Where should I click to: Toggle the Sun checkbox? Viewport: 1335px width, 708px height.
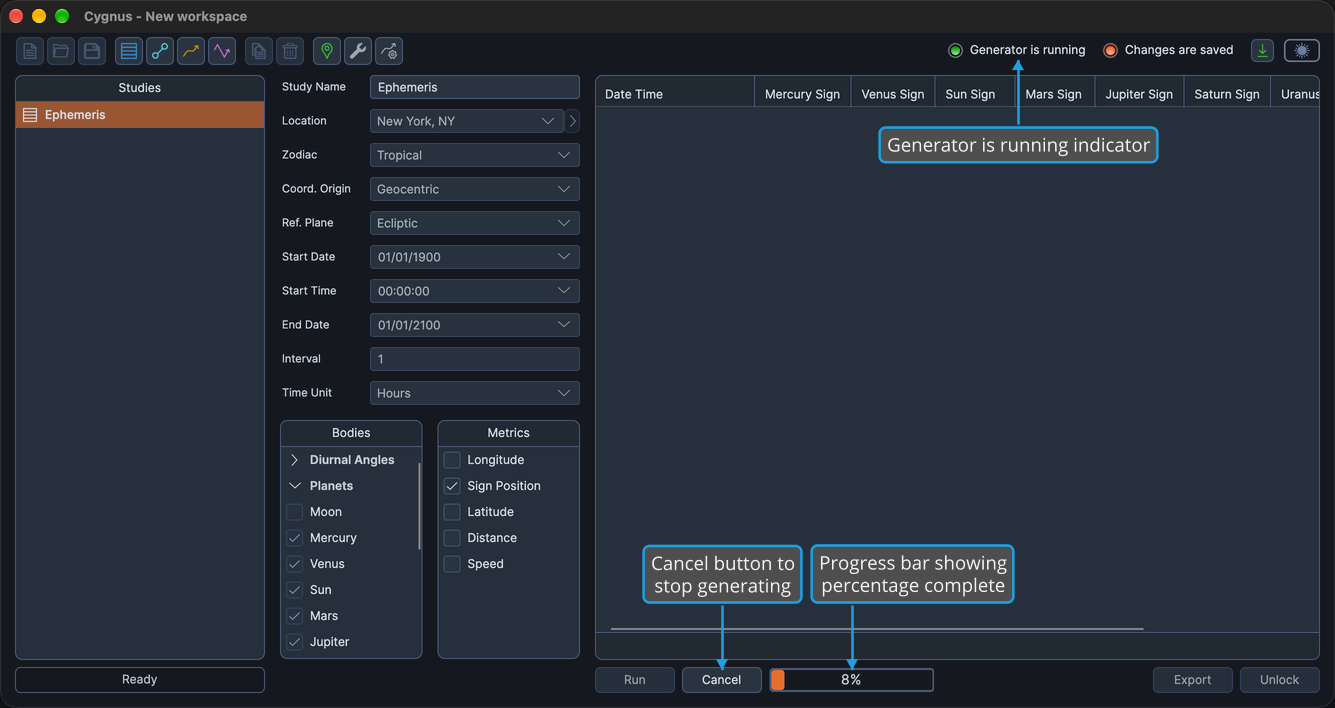(295, 590)
